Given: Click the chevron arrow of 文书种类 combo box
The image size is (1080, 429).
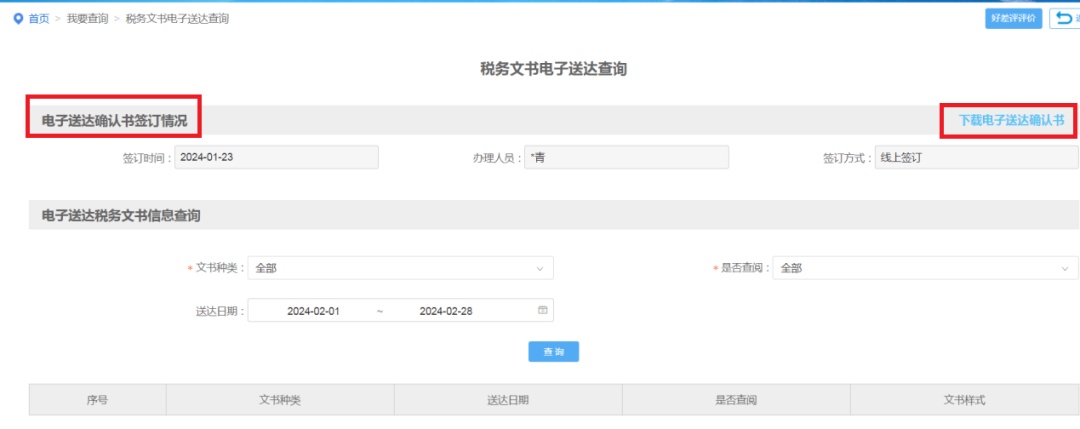Looking at the screenshot, I should click(540, 268).
